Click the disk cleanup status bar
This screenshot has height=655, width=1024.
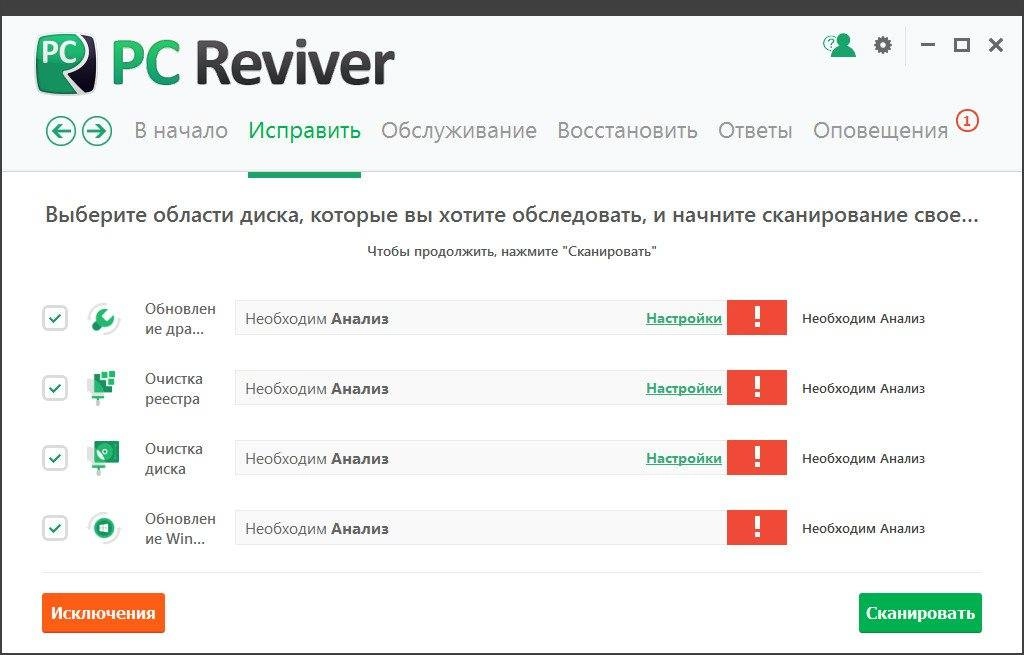click(x=481, y=458)
